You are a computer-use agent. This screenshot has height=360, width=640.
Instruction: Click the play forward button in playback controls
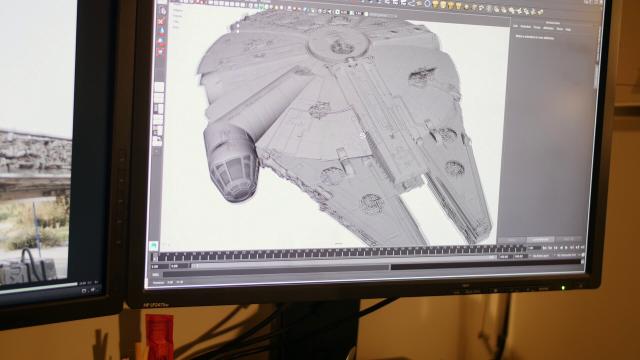(566, 247)
